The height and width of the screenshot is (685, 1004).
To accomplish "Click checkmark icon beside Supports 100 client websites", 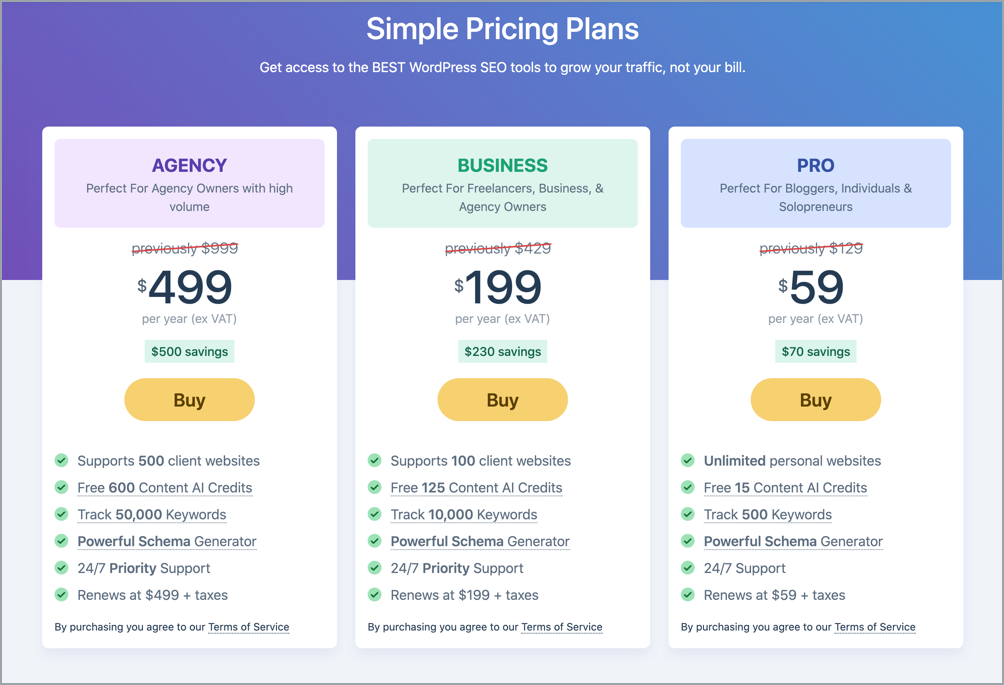I will (375, 460).
